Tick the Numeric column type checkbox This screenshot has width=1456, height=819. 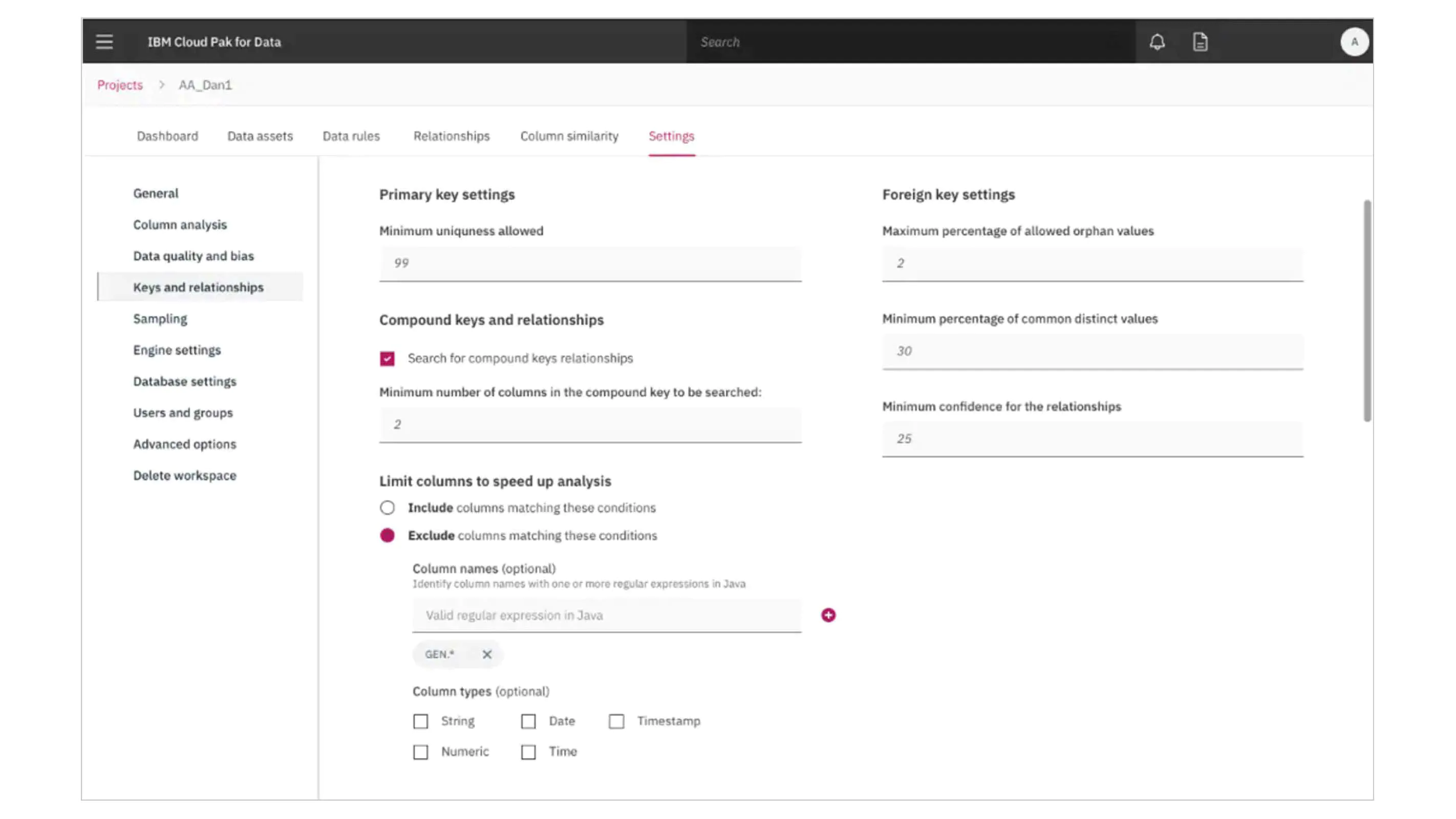420,752
